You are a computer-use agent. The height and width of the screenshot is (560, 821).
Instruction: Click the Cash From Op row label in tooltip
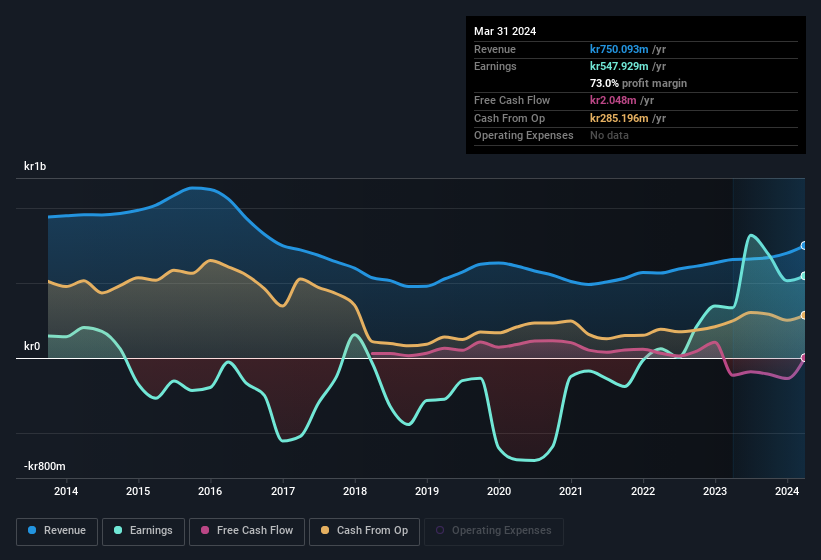(x=509, y=118)
